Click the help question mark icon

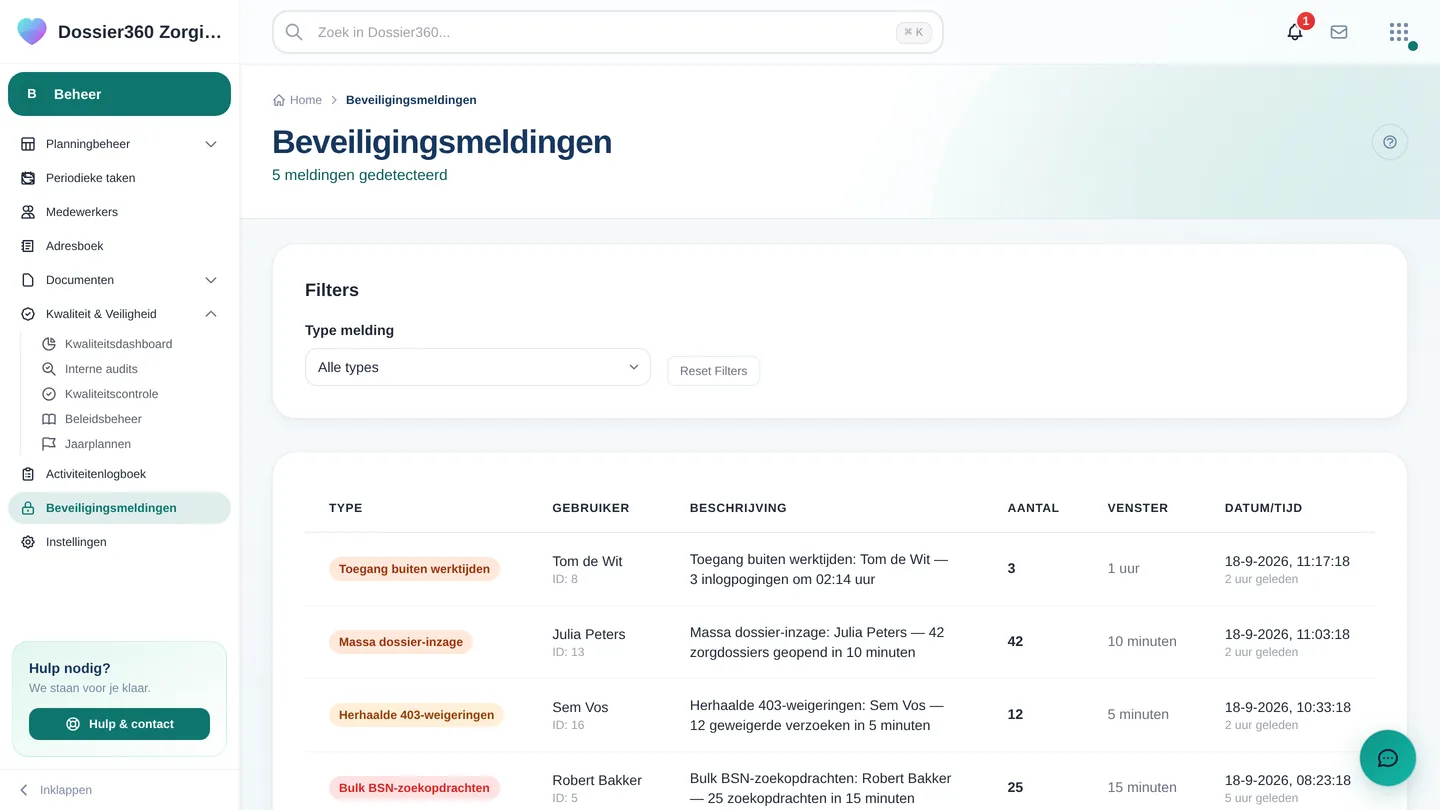[1390, 142]
